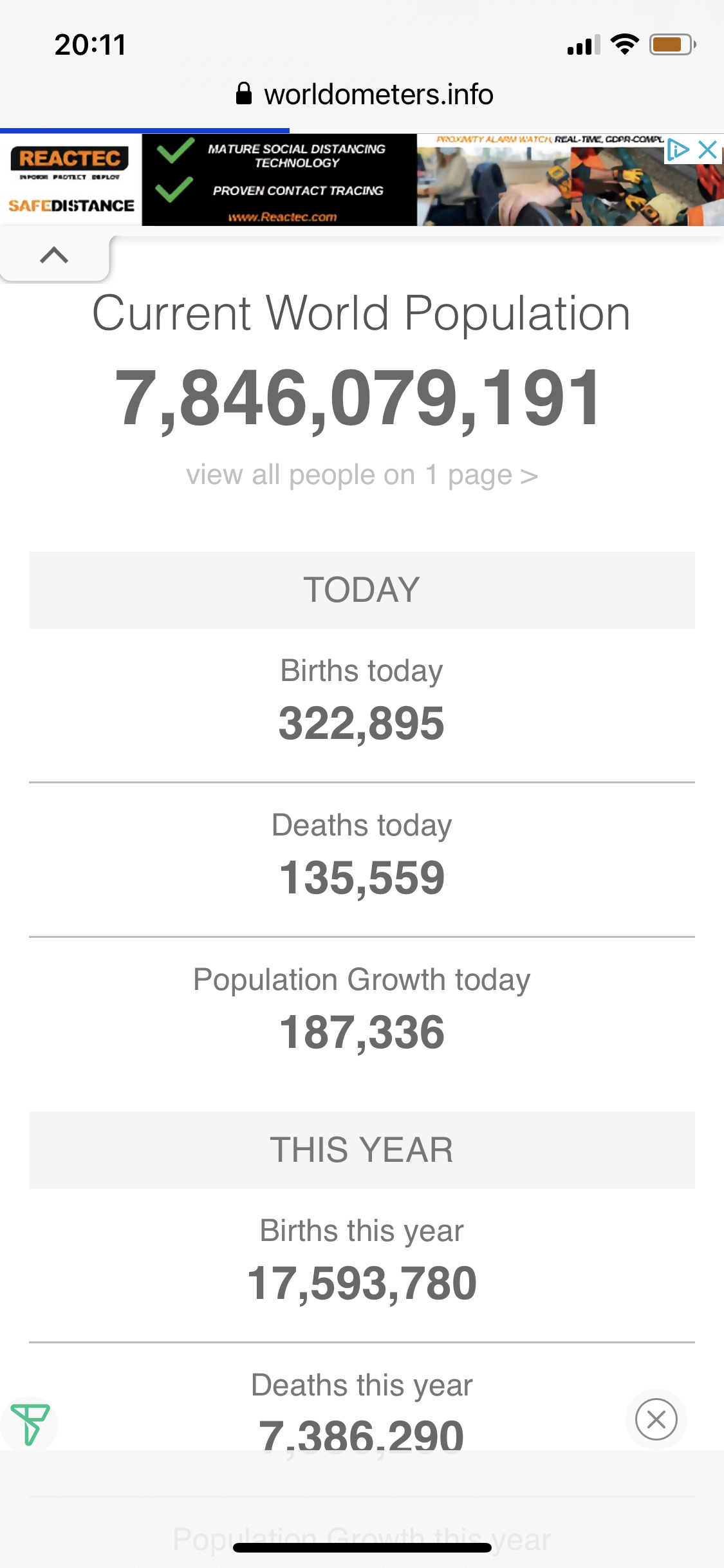Collapse the ad with the up chevron

pyautogui.click(x=54, y=256)
